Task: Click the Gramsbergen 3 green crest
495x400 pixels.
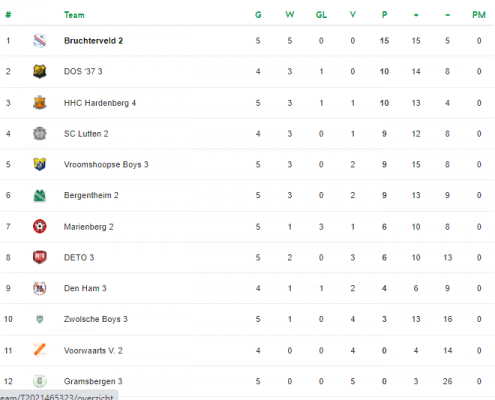Action: (40, 381)
